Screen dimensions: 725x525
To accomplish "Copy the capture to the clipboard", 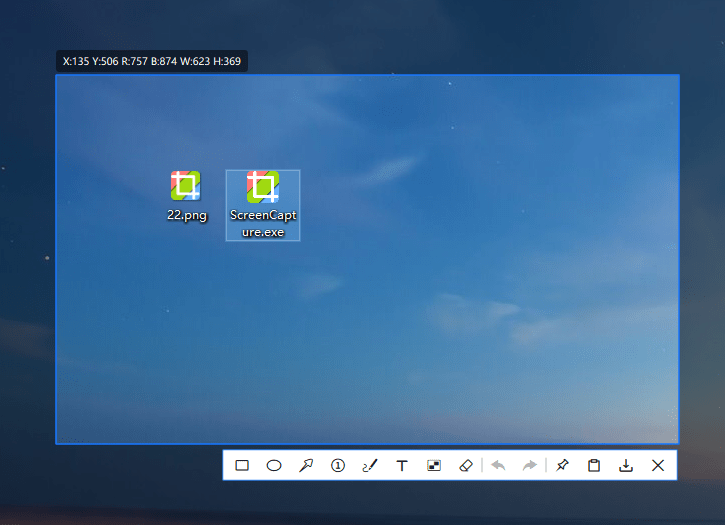I will click(x=594, y=465).
